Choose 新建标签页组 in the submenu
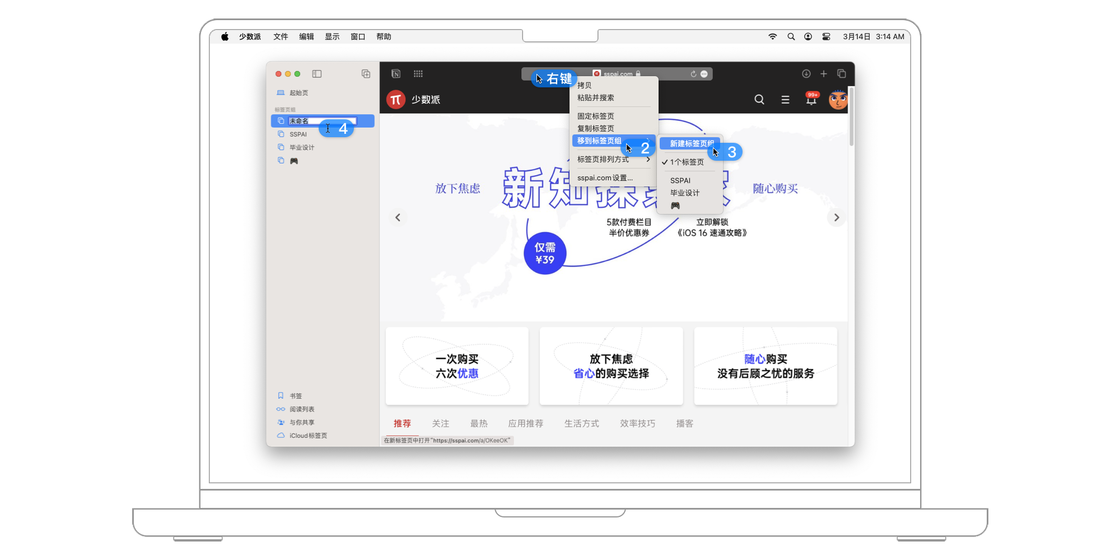The width and height of the screenshot is (1120, 560). pyautogui.click(x=689, y=144)
